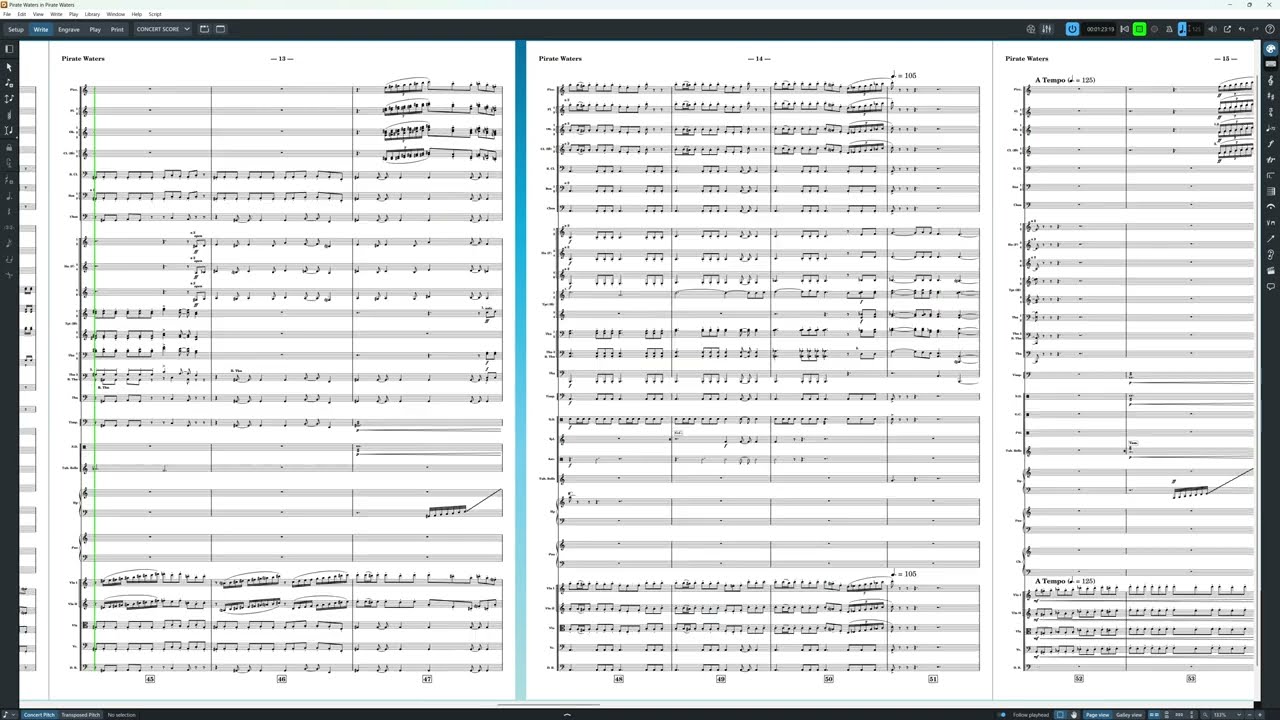
Task: Switch to Play mode
Action: pyautogui.click(x=95, y=29)
